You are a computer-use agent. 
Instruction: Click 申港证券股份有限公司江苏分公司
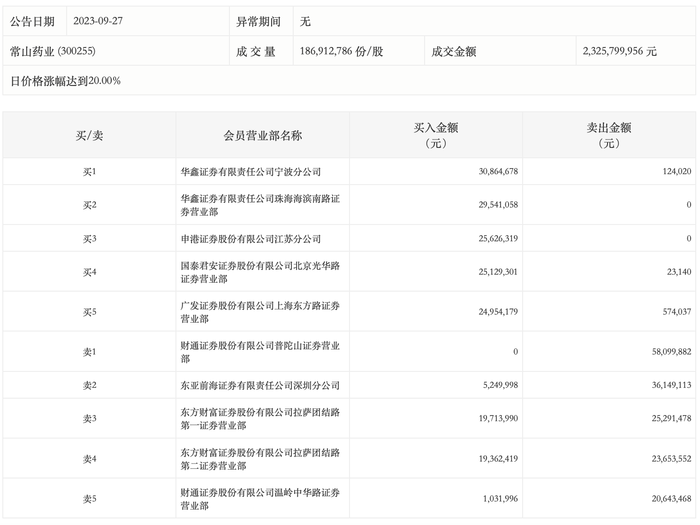[x=250, y=239]
